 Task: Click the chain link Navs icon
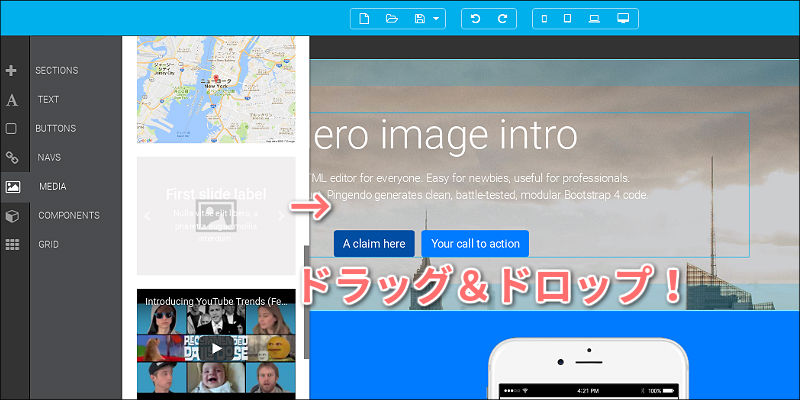coord(11,158)
